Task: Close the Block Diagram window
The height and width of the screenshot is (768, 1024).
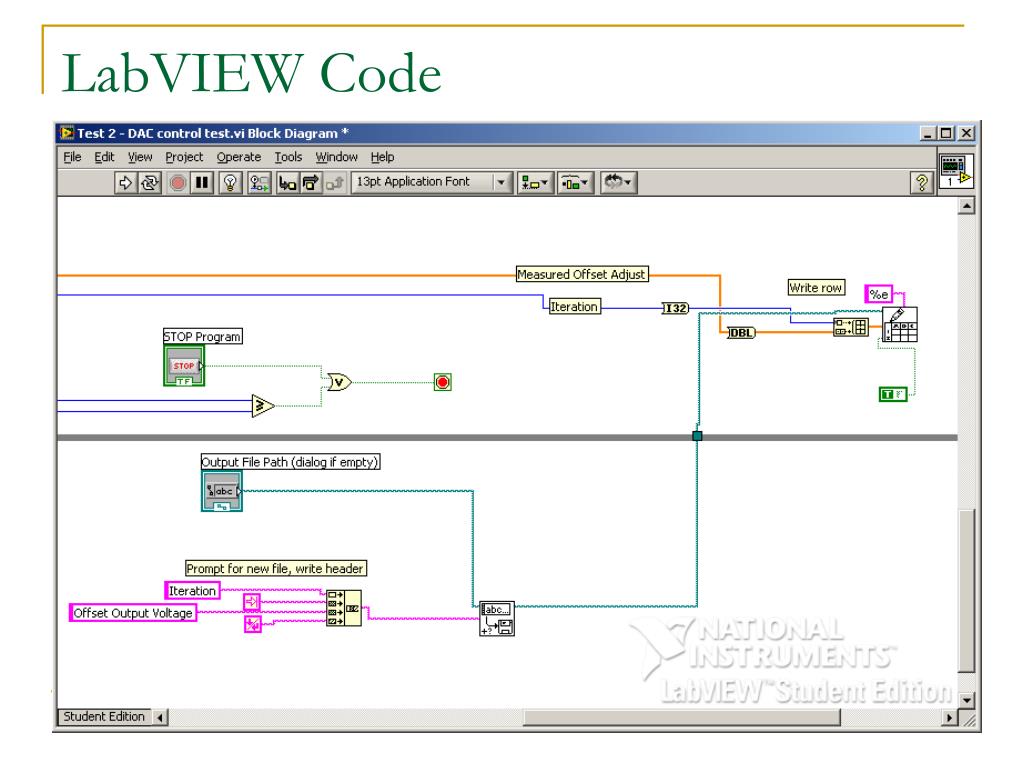Action: pyautogui.click(x=967, y=134)
